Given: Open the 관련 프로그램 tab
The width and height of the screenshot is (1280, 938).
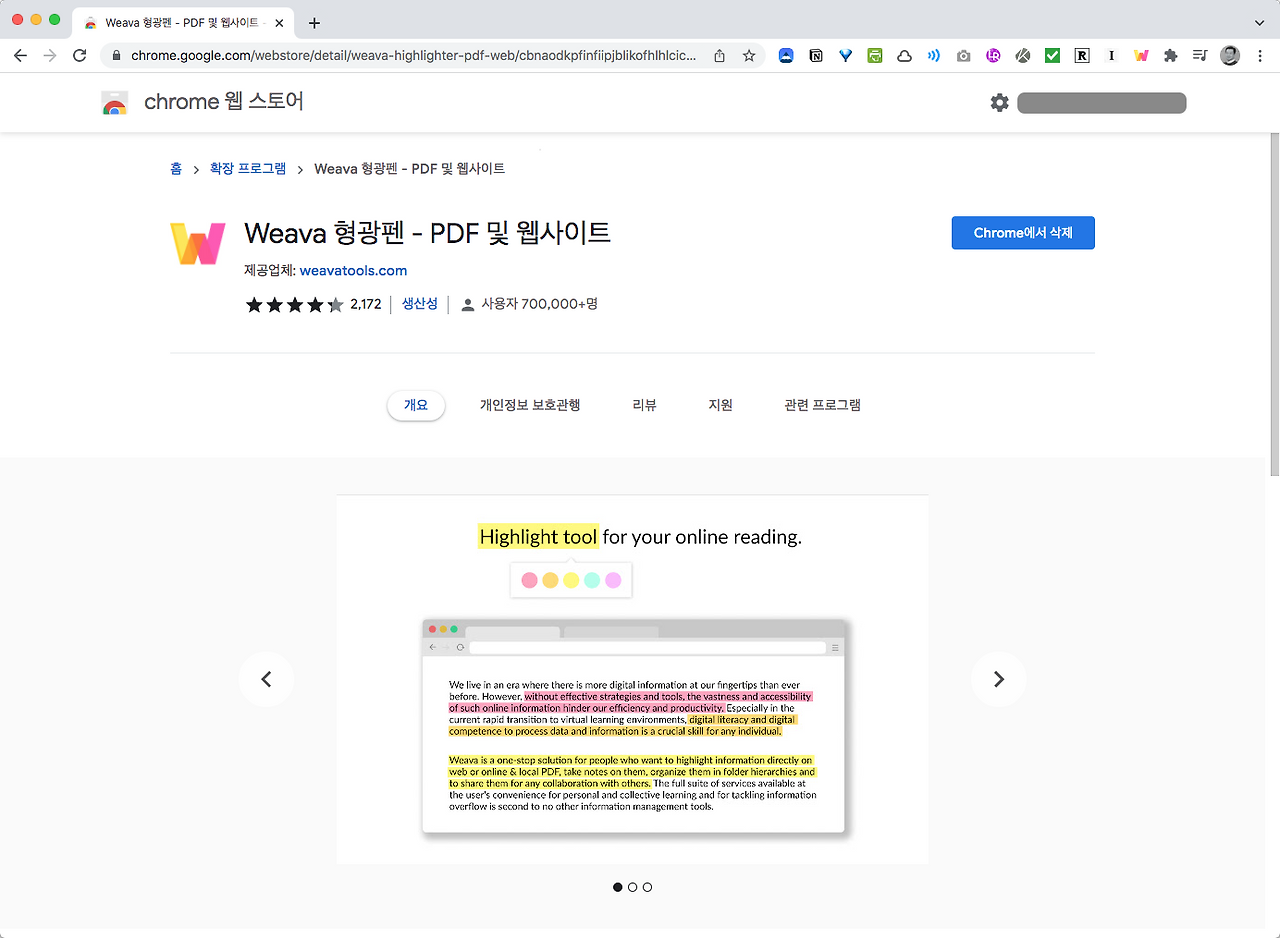Looking at the screenshot, I should click(823, 405).
